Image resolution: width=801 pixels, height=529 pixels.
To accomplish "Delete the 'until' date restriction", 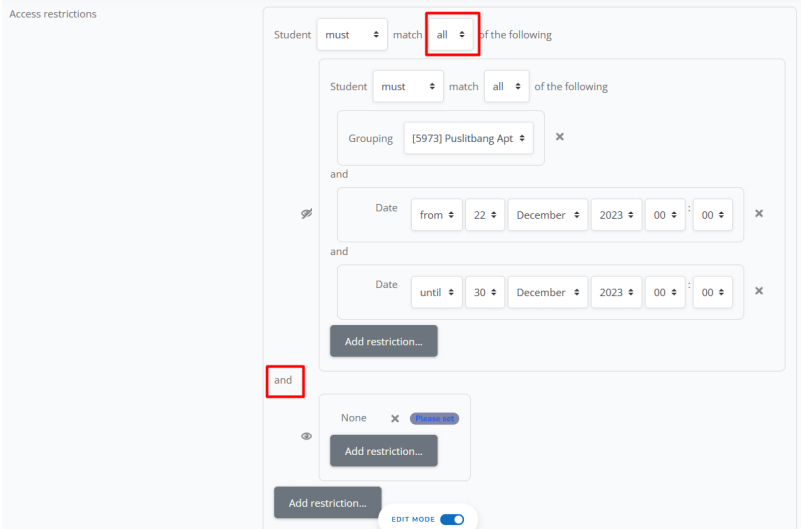I will [759, 291].
